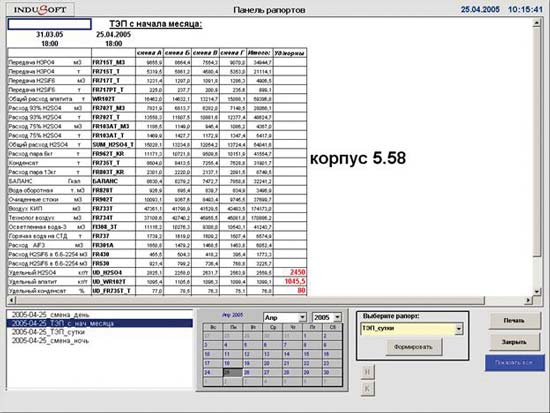
Task: Click the empty input field above the date 31.03.05
Action: [x=49, y=24]
